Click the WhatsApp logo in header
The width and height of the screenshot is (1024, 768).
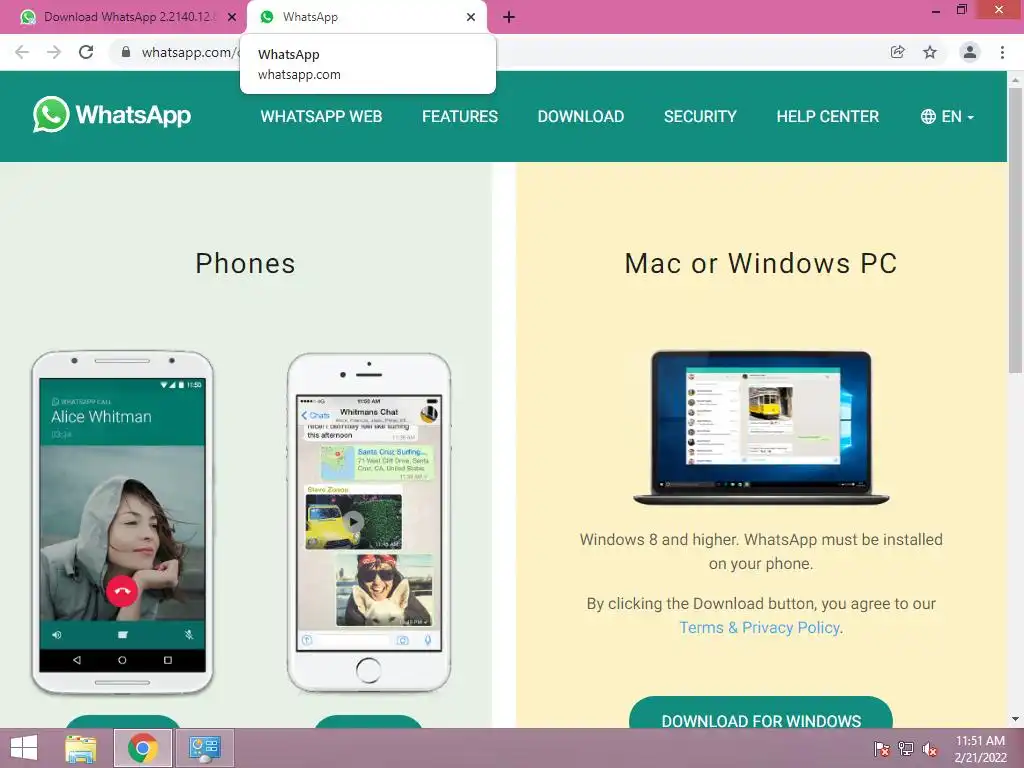112,115
